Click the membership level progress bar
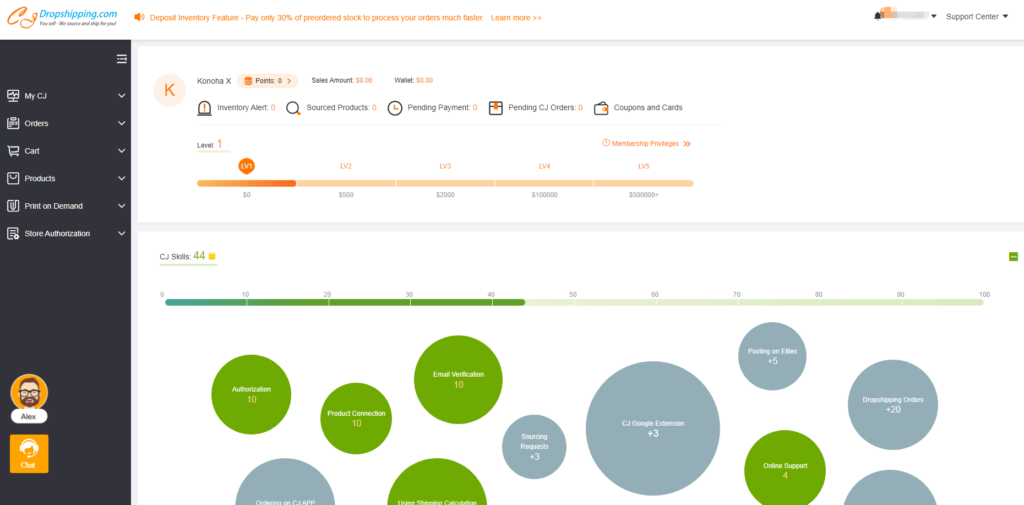Viewport: 1024px width, 505px height. coord(445,184)
